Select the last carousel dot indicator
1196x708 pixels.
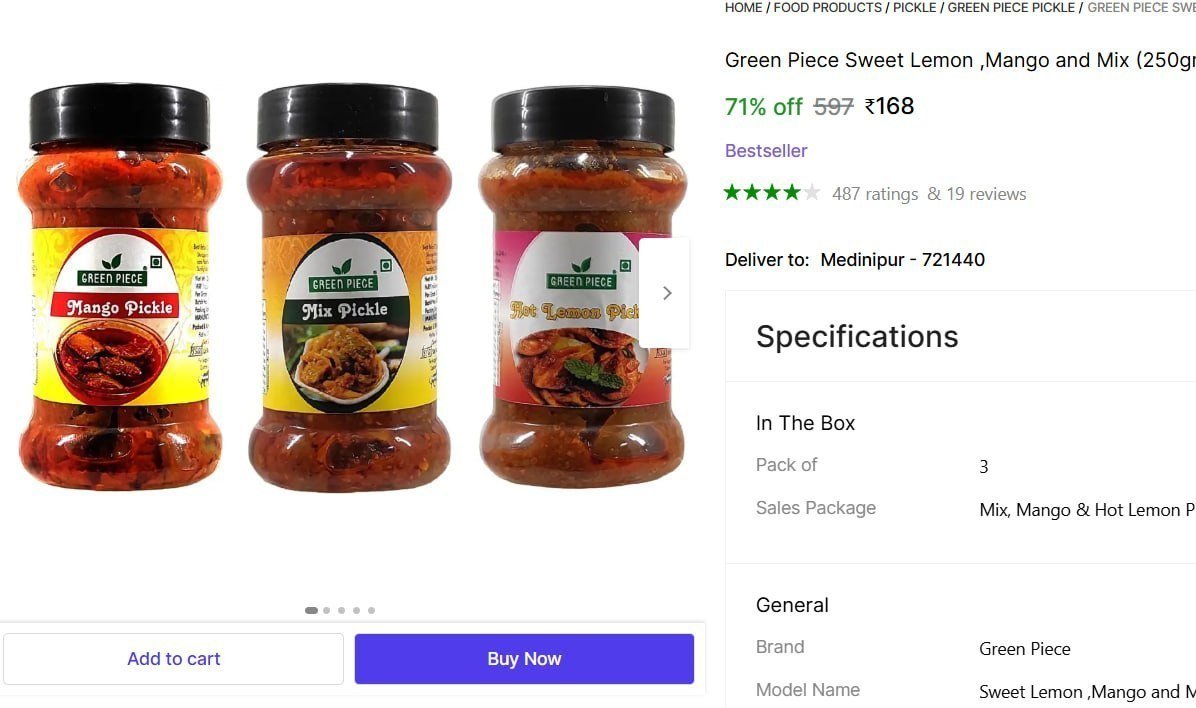(371, 609)
